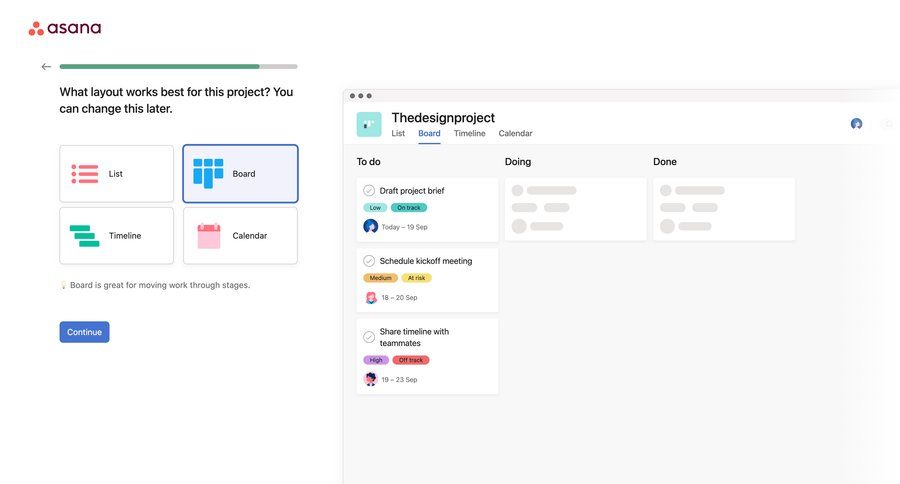Click the blue Board layout icon
The height and width of the screenshot is (484, 900).
[208, 173]
